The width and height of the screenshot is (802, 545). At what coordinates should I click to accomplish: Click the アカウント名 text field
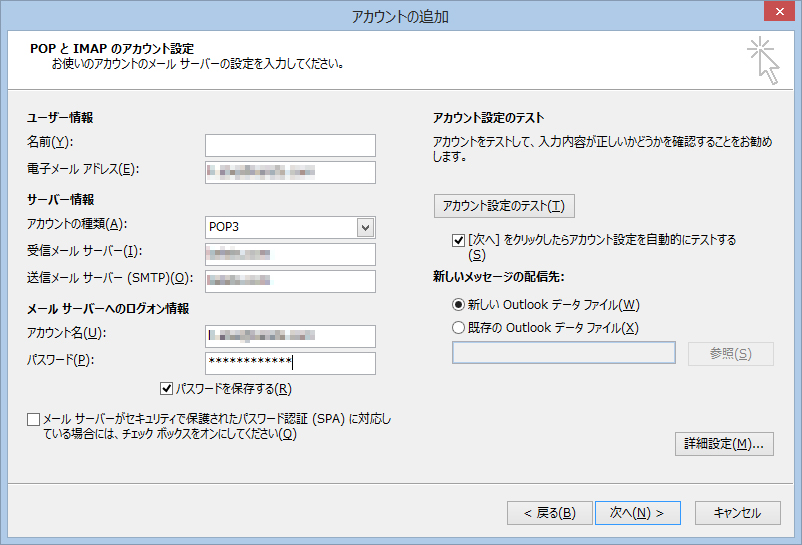pyautogui.click(x=290, y=336)
